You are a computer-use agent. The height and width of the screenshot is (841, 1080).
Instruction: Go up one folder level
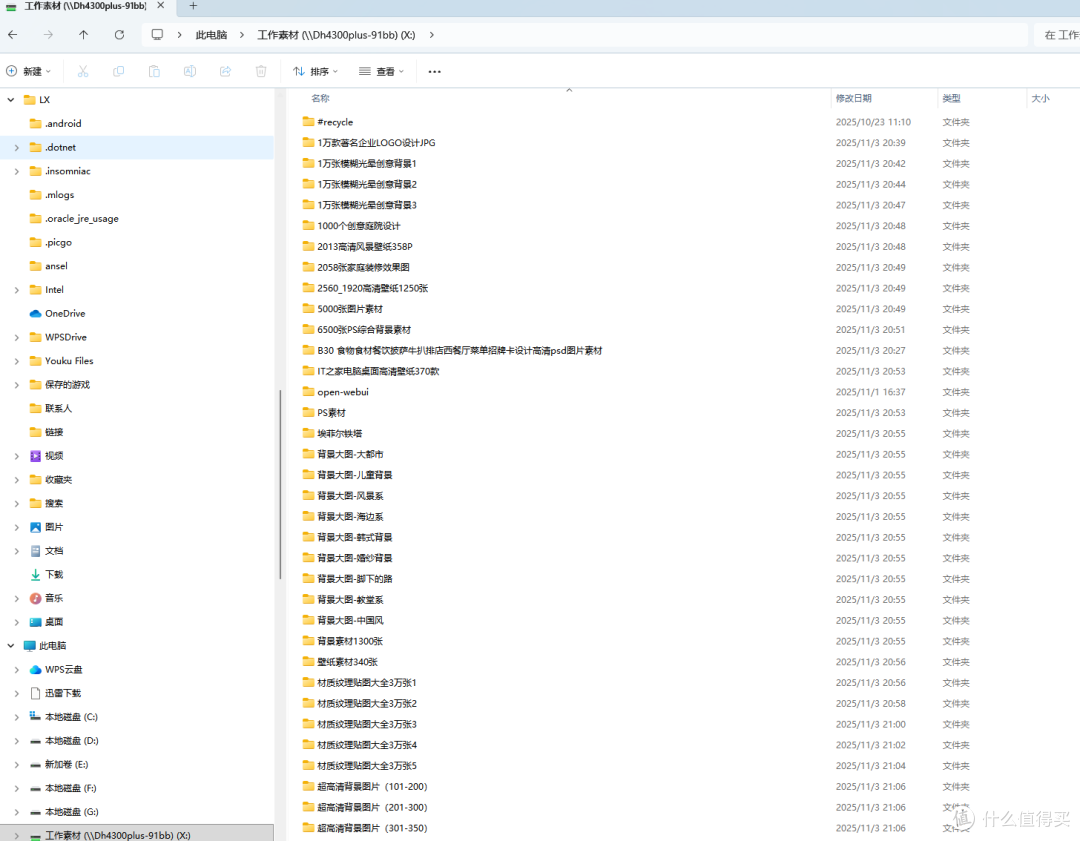pyautogui.click(x=83, y=34)
